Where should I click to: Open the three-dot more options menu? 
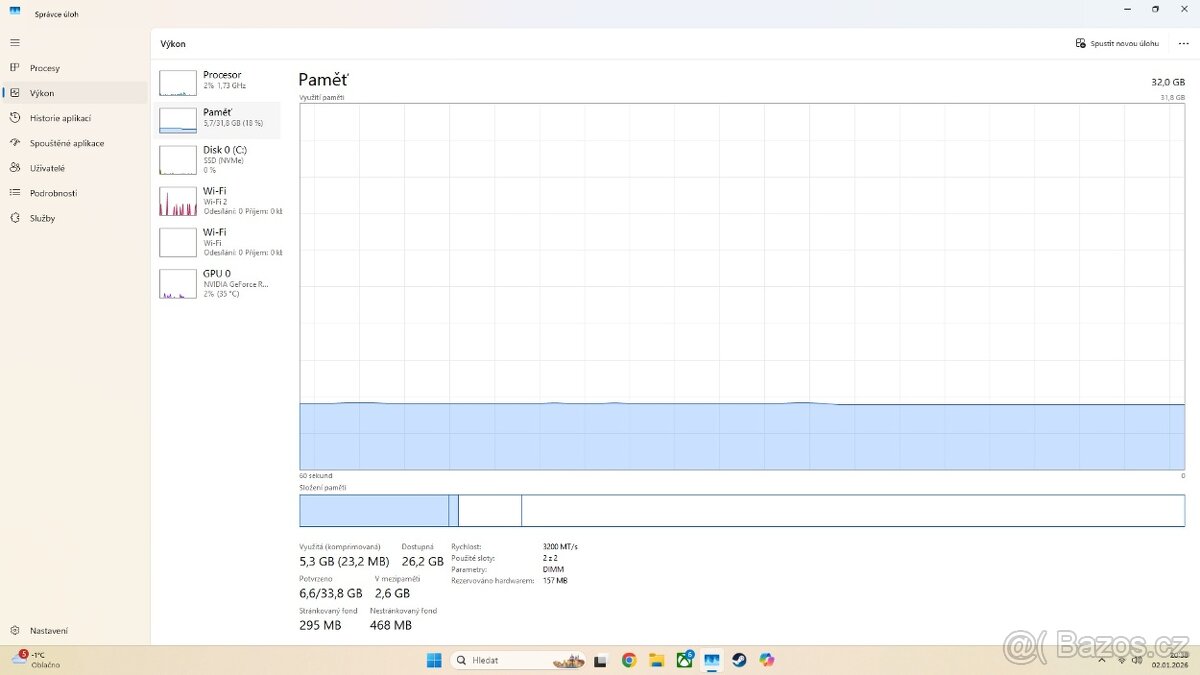pos(1184,43)
